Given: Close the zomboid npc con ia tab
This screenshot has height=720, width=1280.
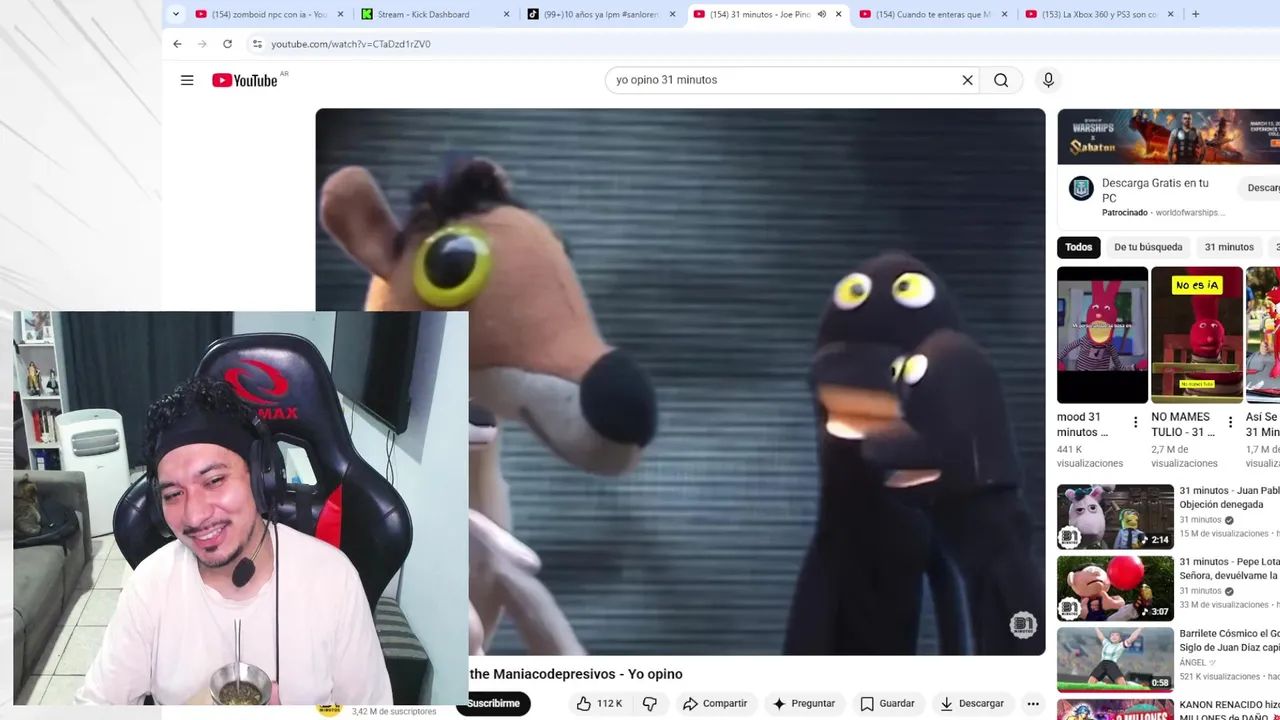Looking at the screenshot, I should coord(340,14).
